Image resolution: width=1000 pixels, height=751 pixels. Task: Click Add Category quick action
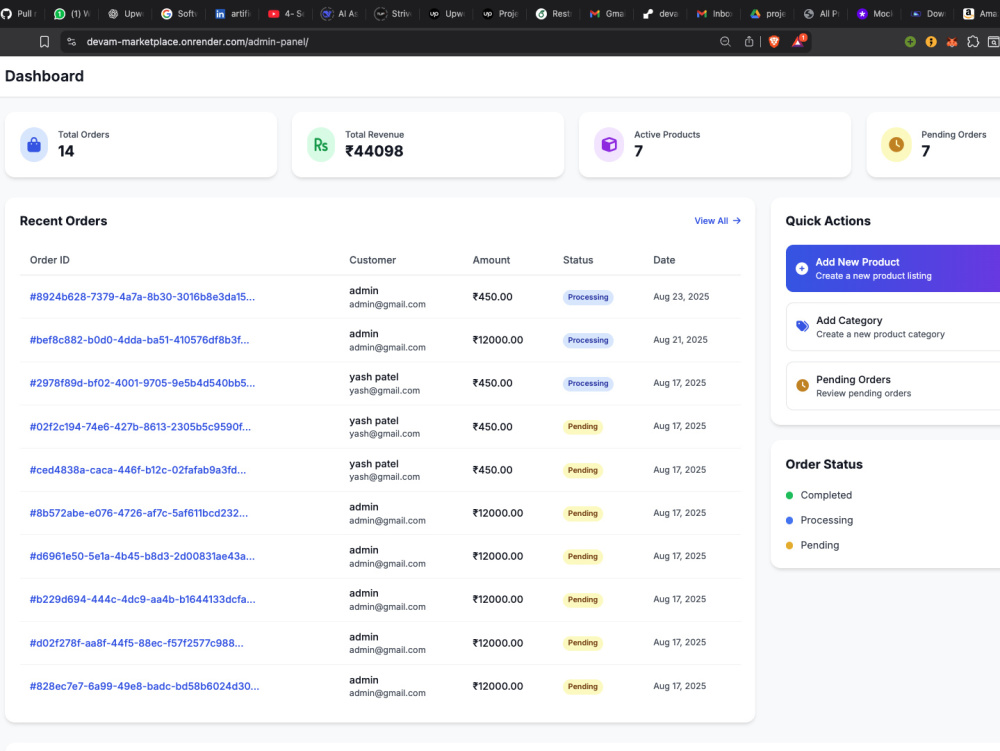click(x=893, y=326)
